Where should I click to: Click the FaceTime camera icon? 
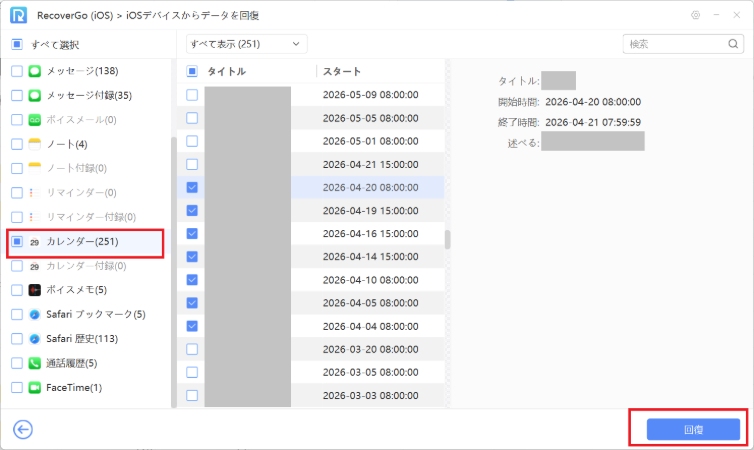coord(35,388)
